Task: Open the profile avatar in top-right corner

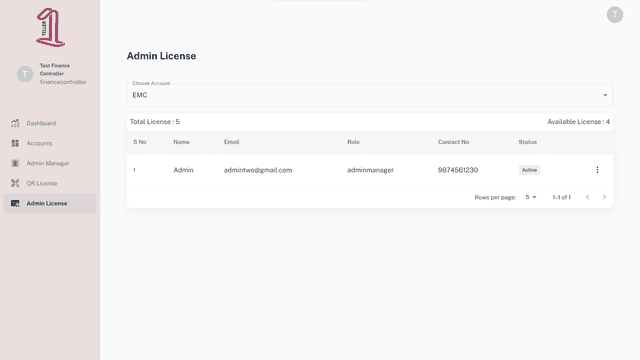Action: 615,15
